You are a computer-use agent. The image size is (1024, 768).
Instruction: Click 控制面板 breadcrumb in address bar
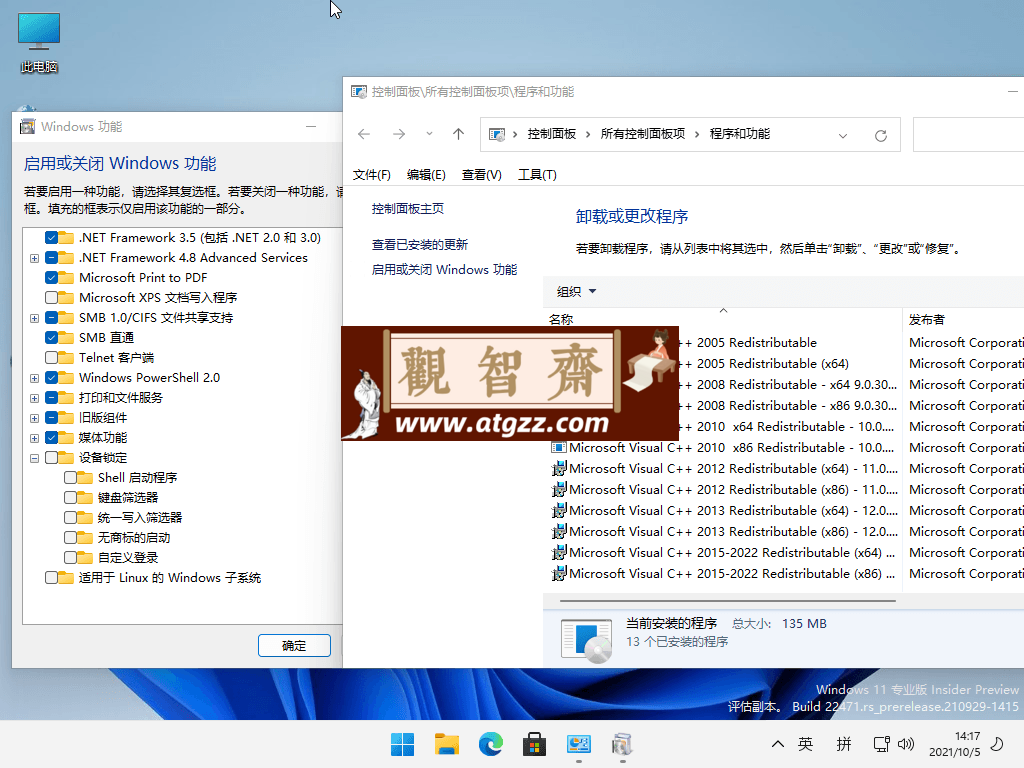pyautogui.click(x=552, y=134)
